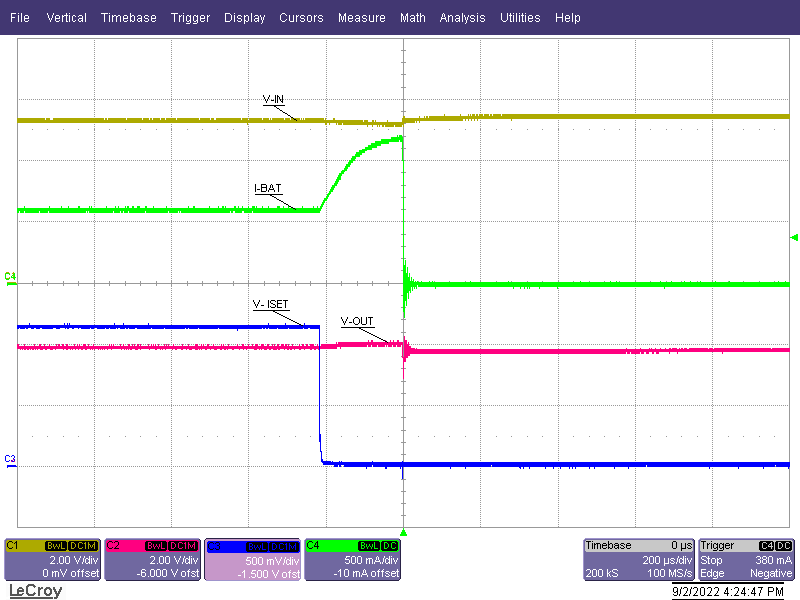
Task: Click the V-ISET trace label
Action: pos(270,305)
